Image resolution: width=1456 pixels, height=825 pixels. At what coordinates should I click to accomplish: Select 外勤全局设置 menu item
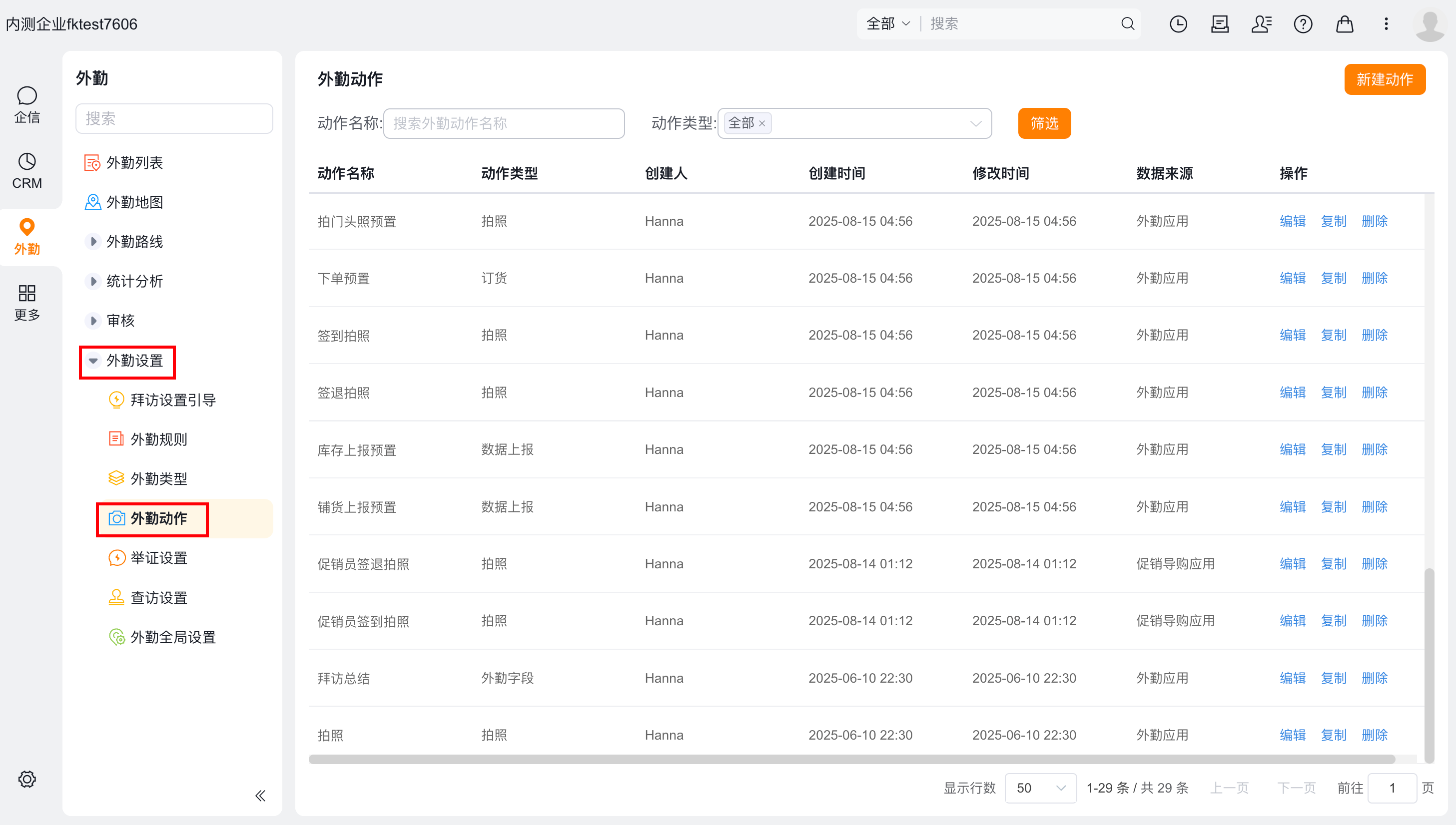(162, 637)
